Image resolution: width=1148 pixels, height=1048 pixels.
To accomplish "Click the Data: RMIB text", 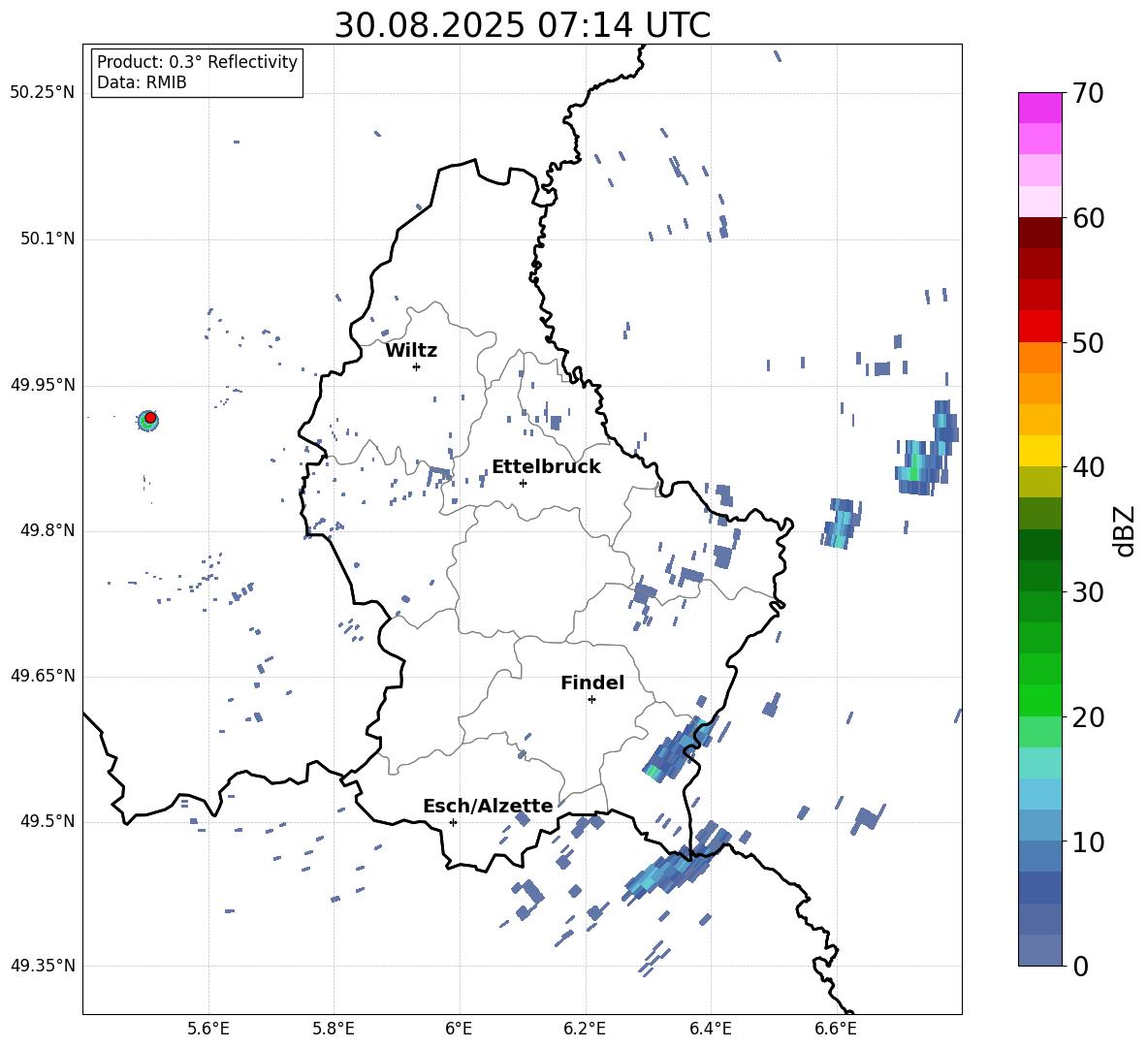I will (x=142, y=82).
